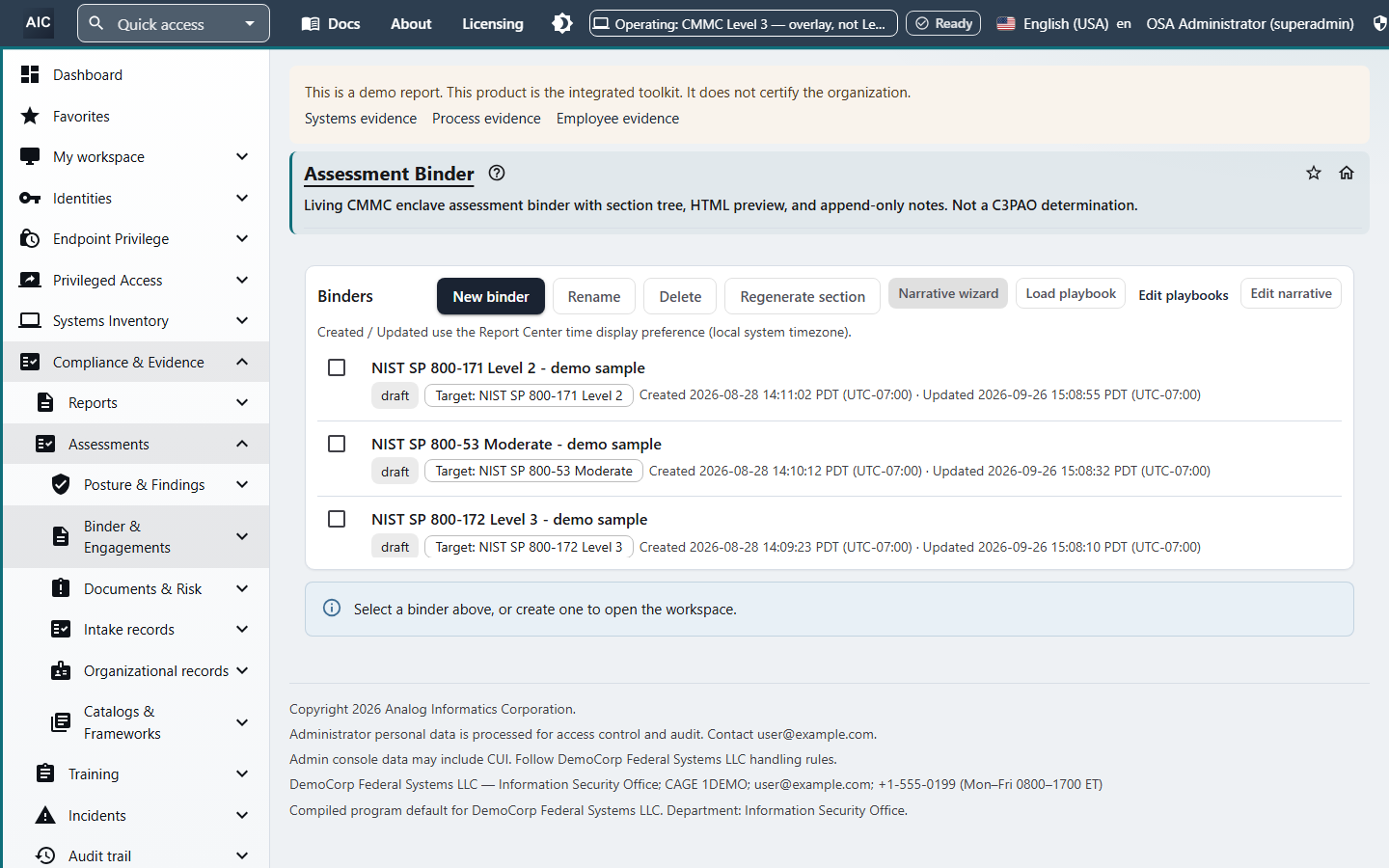Click the help question mark beside Assessment Binder

[x=497, y=173]
